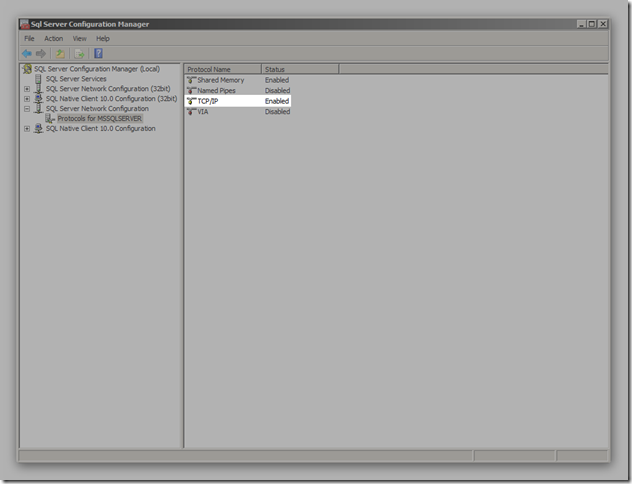Click the SQL Server Services tree icon
This screenshot has width=632, height=484.
(38, 79)
